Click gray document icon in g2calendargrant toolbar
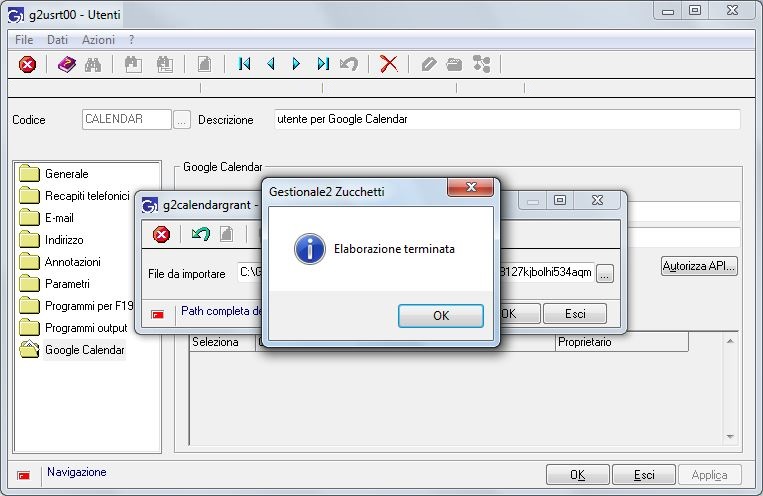This screenshot has width=763, height=496. [x=226, y=234]
